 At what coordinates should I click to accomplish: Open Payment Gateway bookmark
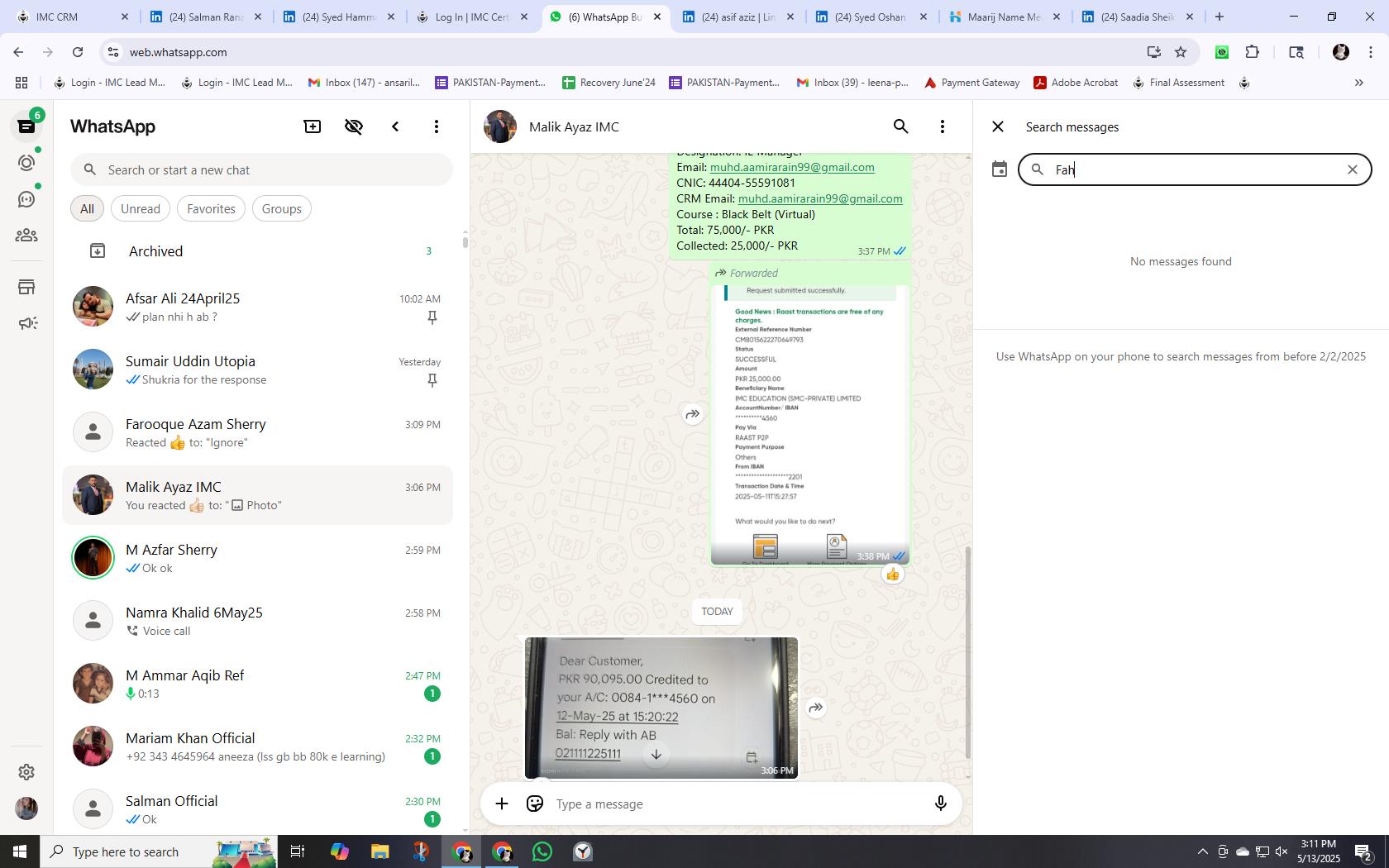(x=971, y=83)
